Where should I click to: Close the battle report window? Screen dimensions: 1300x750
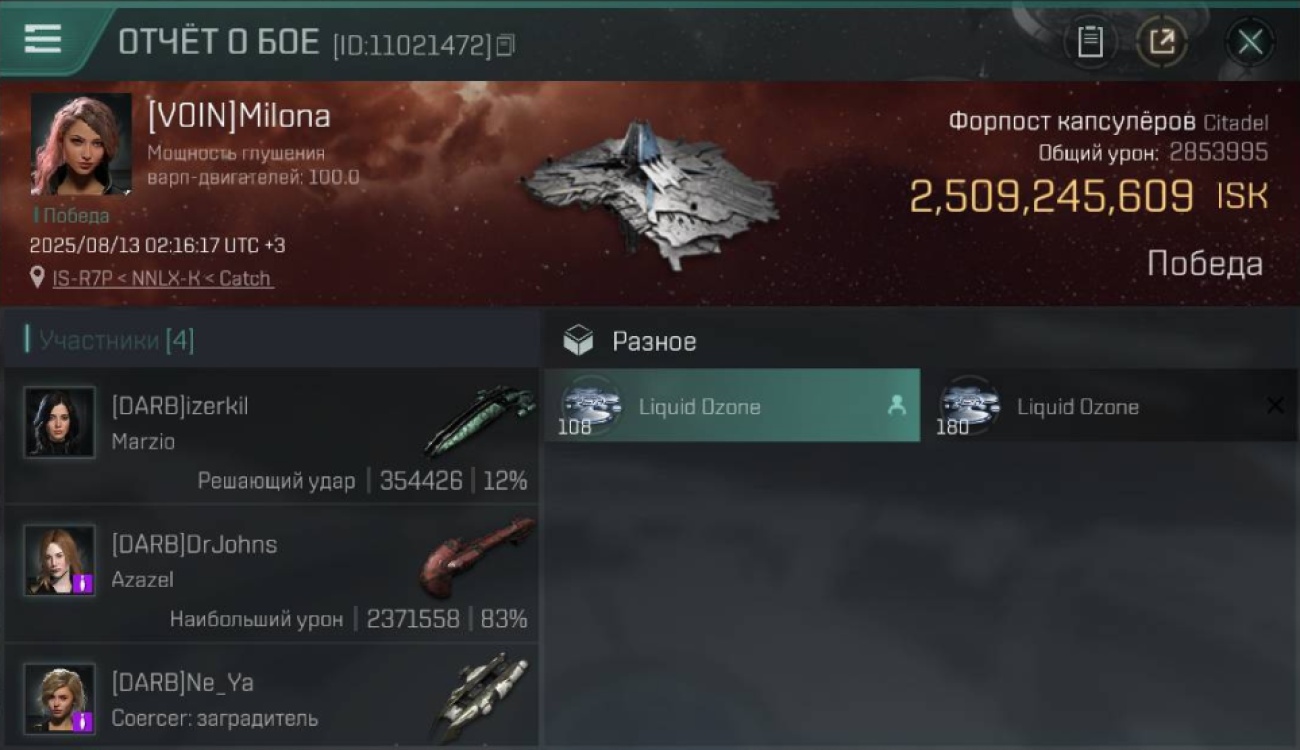click(x=1250, y=42)
